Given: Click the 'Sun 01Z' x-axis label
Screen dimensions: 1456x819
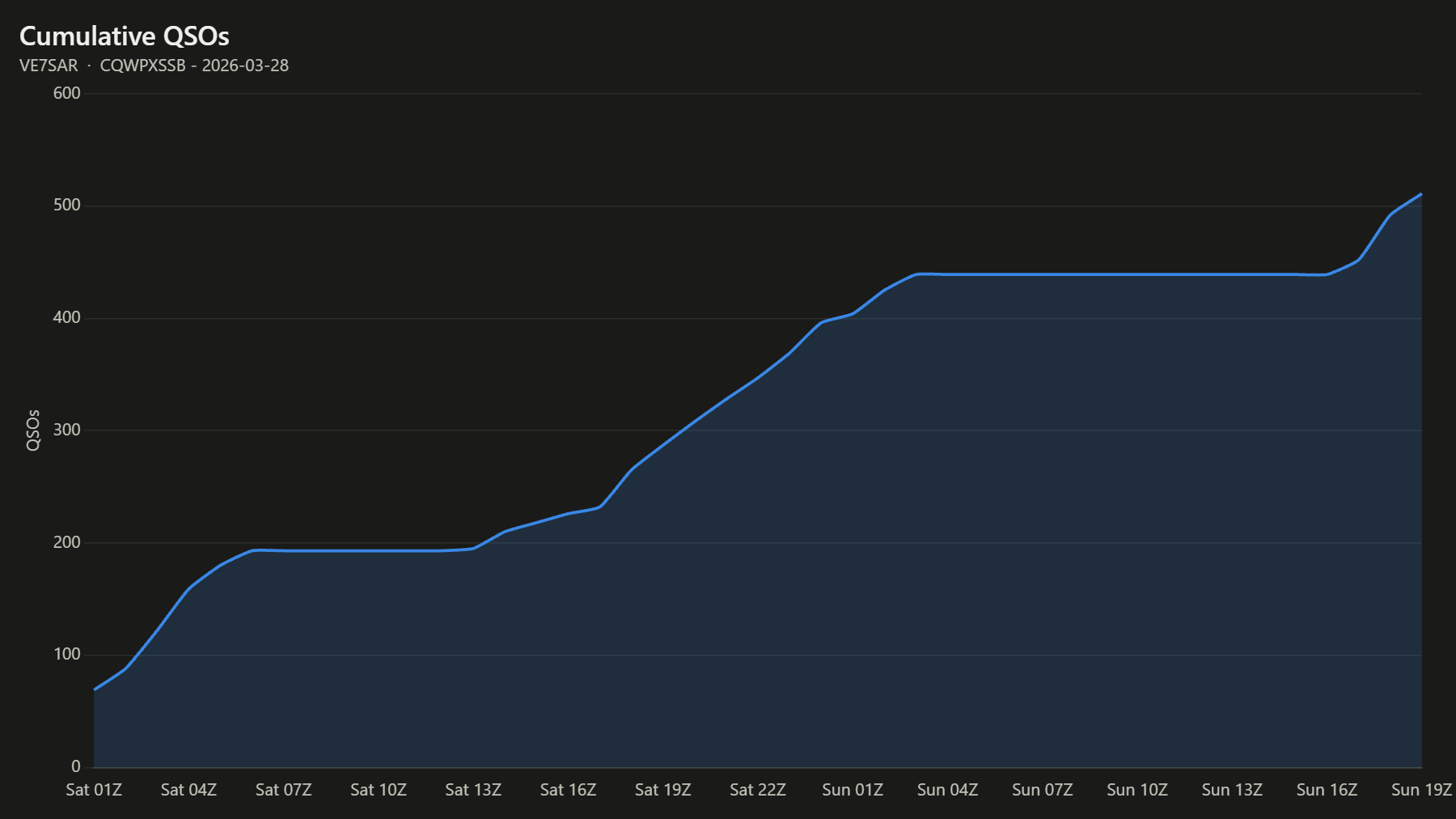Looking at the screenshot, I should 853,790.
